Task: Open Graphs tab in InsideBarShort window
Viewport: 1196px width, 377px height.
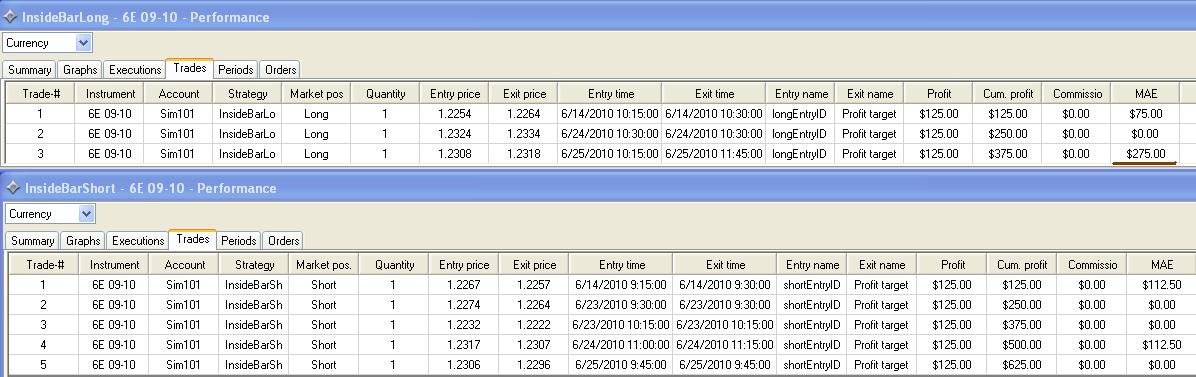Action: click(83, 240)
